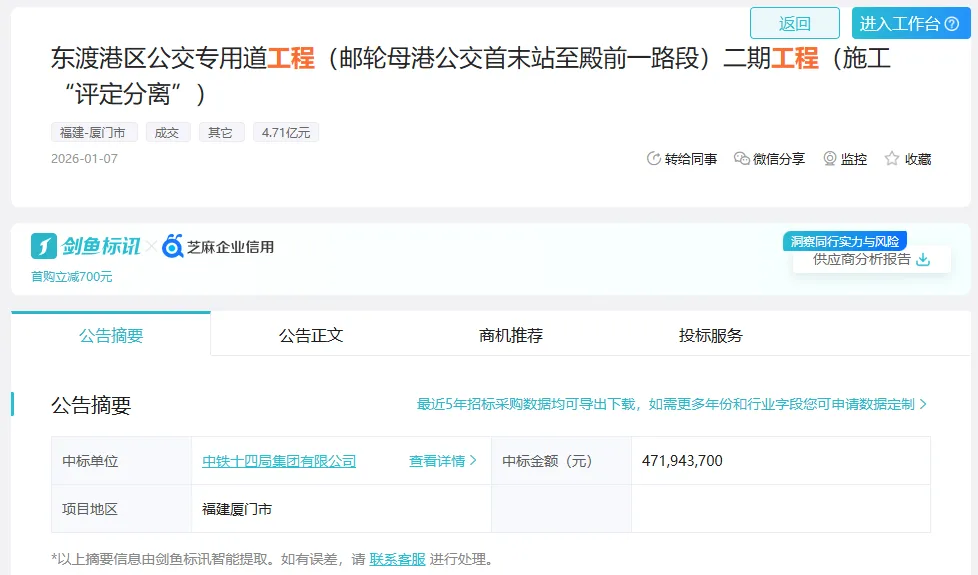978x575 pixels.
Task: Select the 公告摘要 tab
Action: [x=111, y=335]
